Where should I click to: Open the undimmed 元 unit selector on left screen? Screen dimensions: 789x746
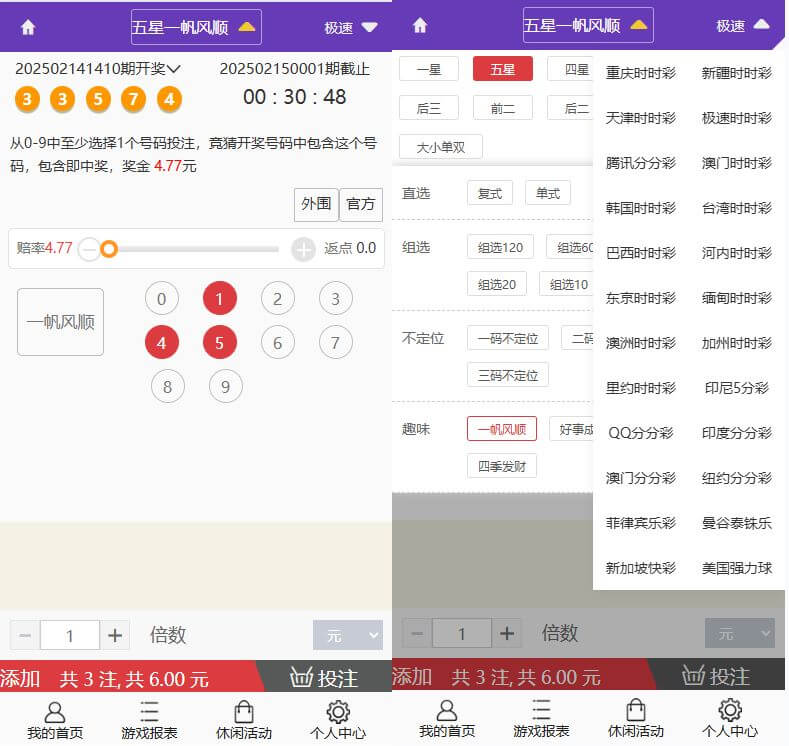[347, 635]
